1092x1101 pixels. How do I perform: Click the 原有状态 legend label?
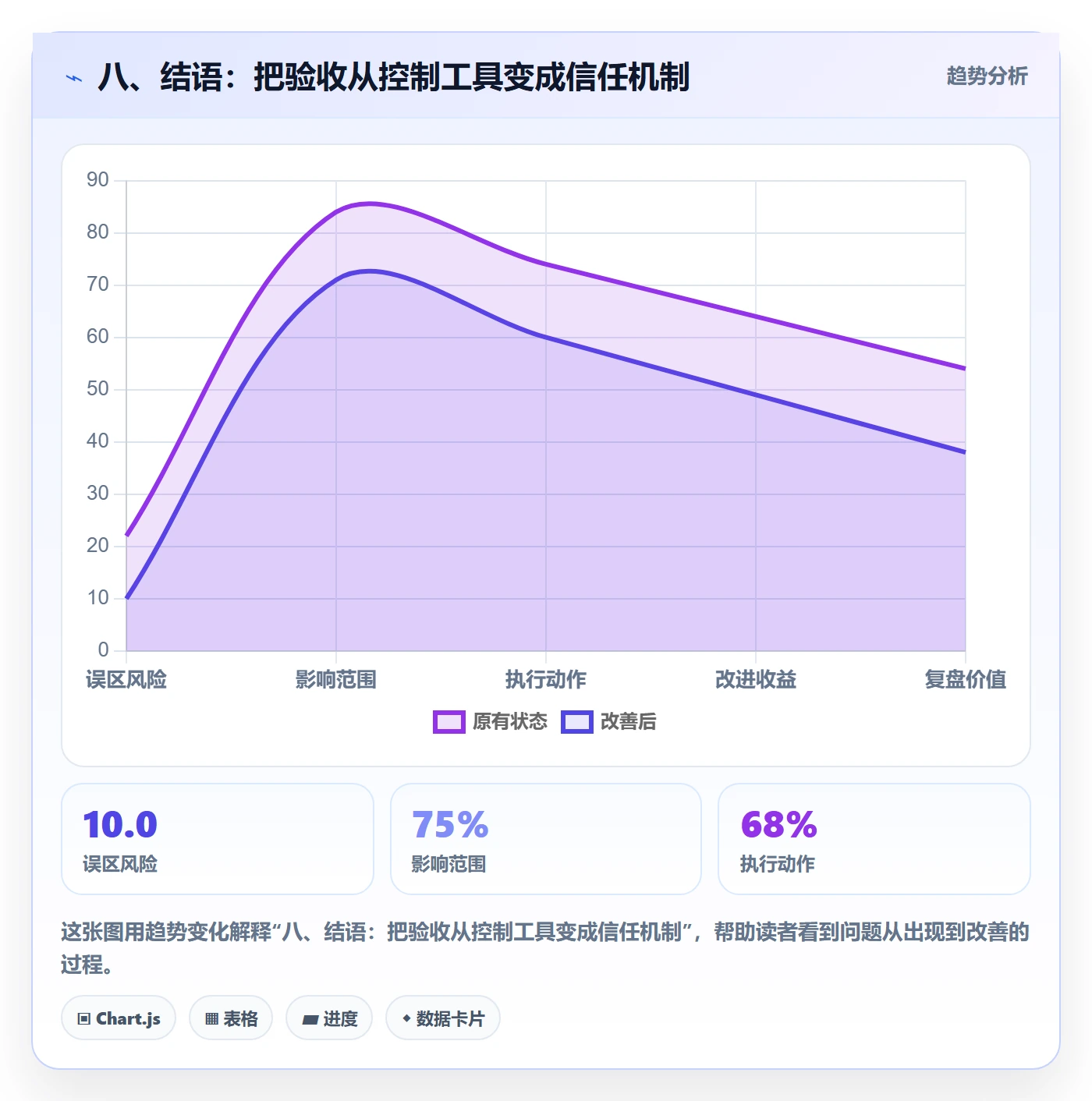[510, 722]
